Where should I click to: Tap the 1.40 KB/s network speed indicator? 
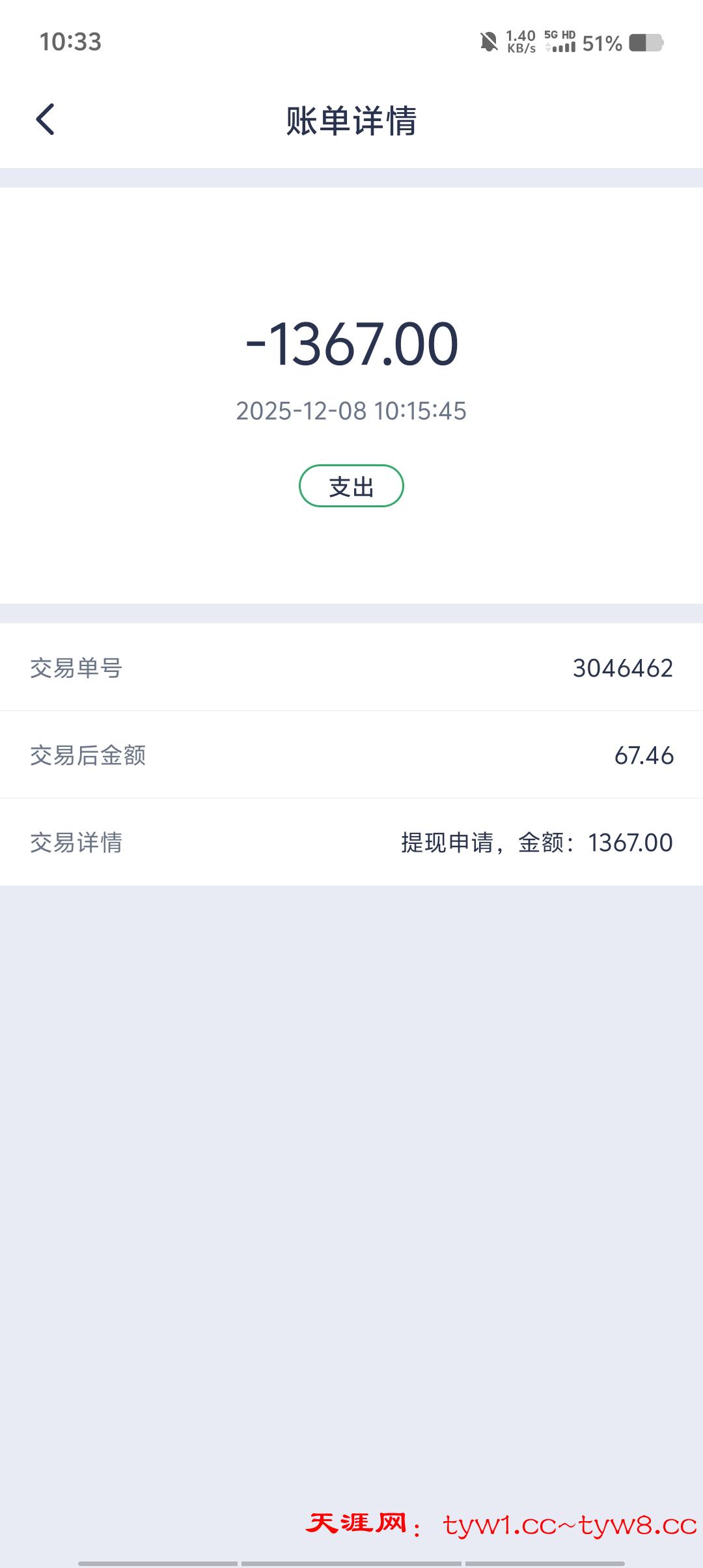click(x=521, y=42)
